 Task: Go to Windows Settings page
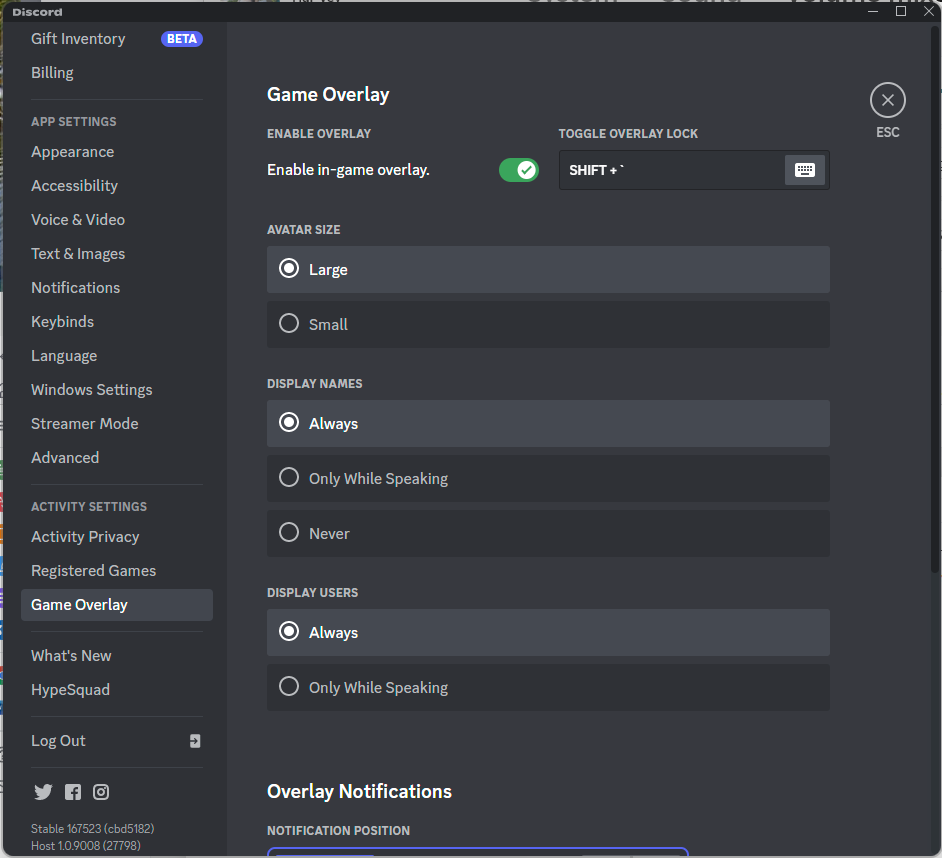tap(92, 389)
